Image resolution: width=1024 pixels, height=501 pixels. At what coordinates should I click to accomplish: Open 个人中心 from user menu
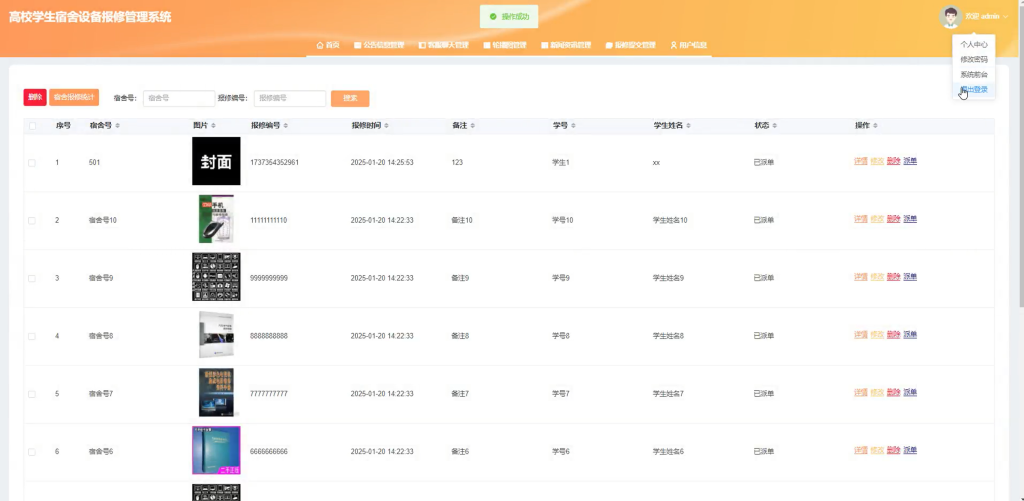[x=974, y=45]
